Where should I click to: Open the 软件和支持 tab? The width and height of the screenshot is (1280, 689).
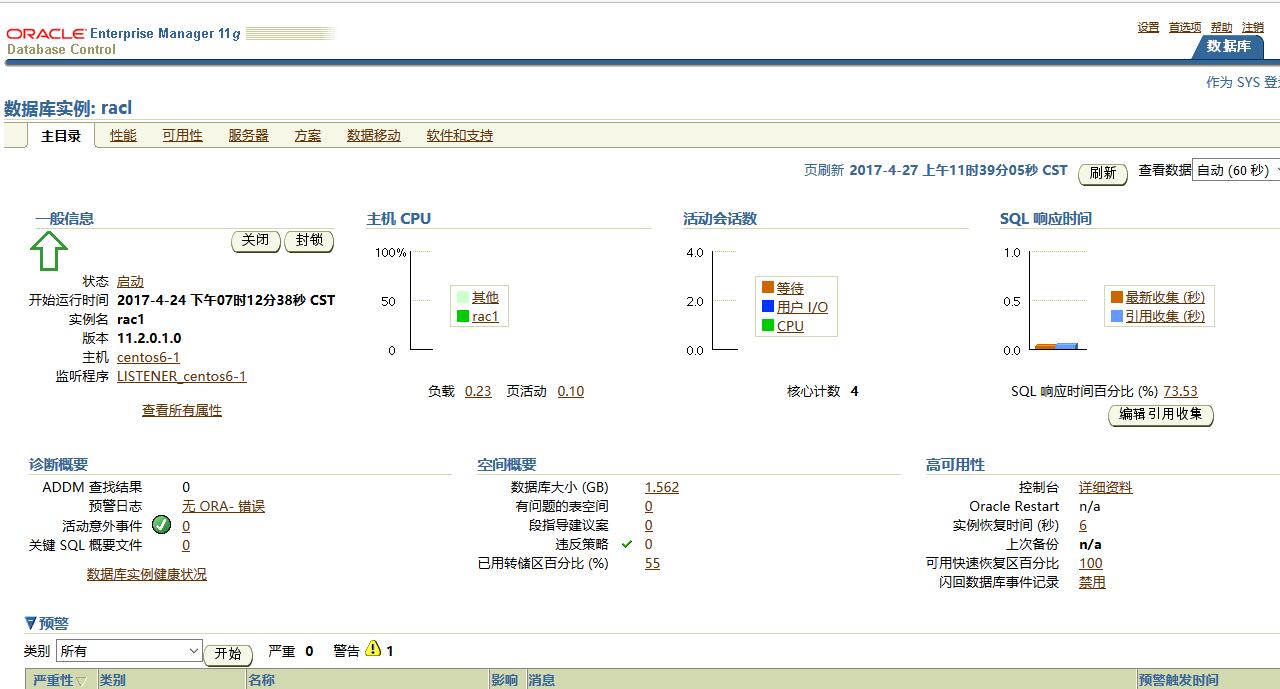[x=460, y=135]
